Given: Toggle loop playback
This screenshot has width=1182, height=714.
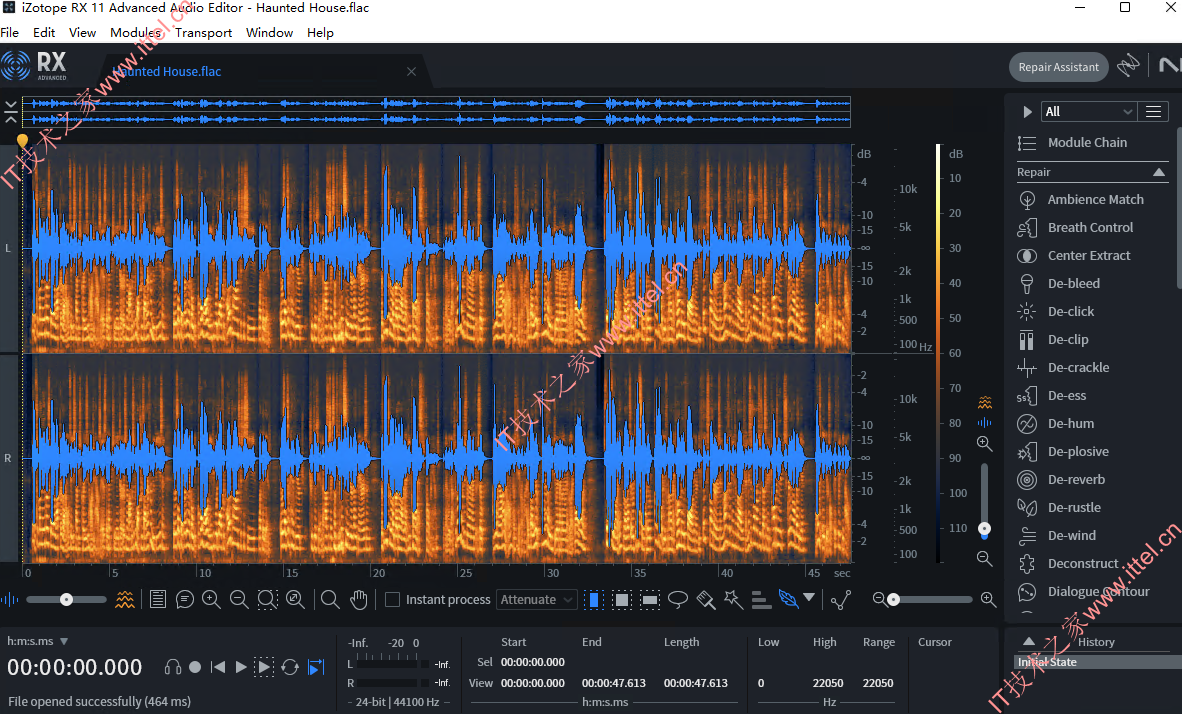Looking at the screenshot, I should [290, 667].
